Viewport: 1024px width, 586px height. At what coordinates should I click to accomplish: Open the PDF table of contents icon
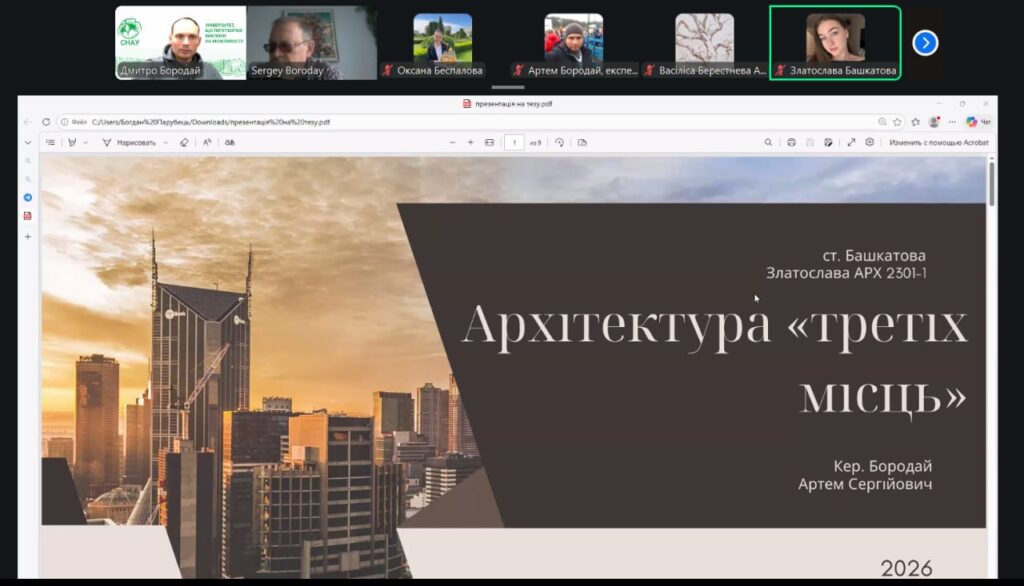pyautogui.click(x=51, y=142)
